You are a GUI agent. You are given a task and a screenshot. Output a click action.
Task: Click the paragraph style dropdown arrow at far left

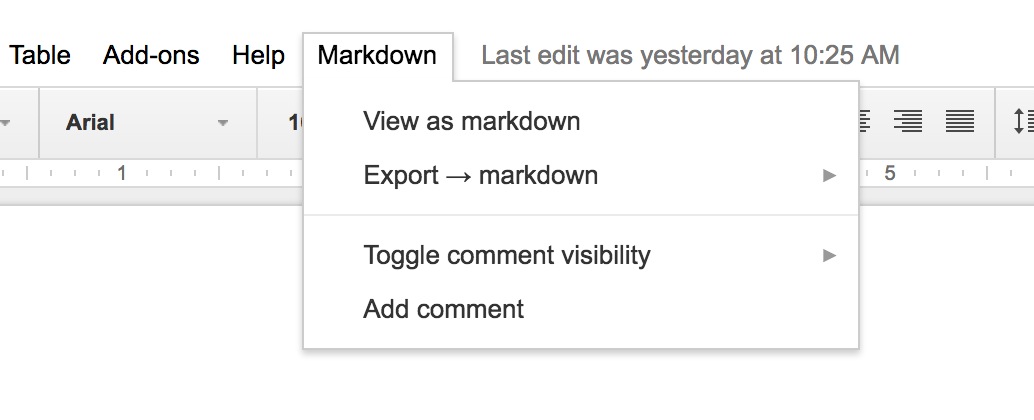(x=6, y=123)
